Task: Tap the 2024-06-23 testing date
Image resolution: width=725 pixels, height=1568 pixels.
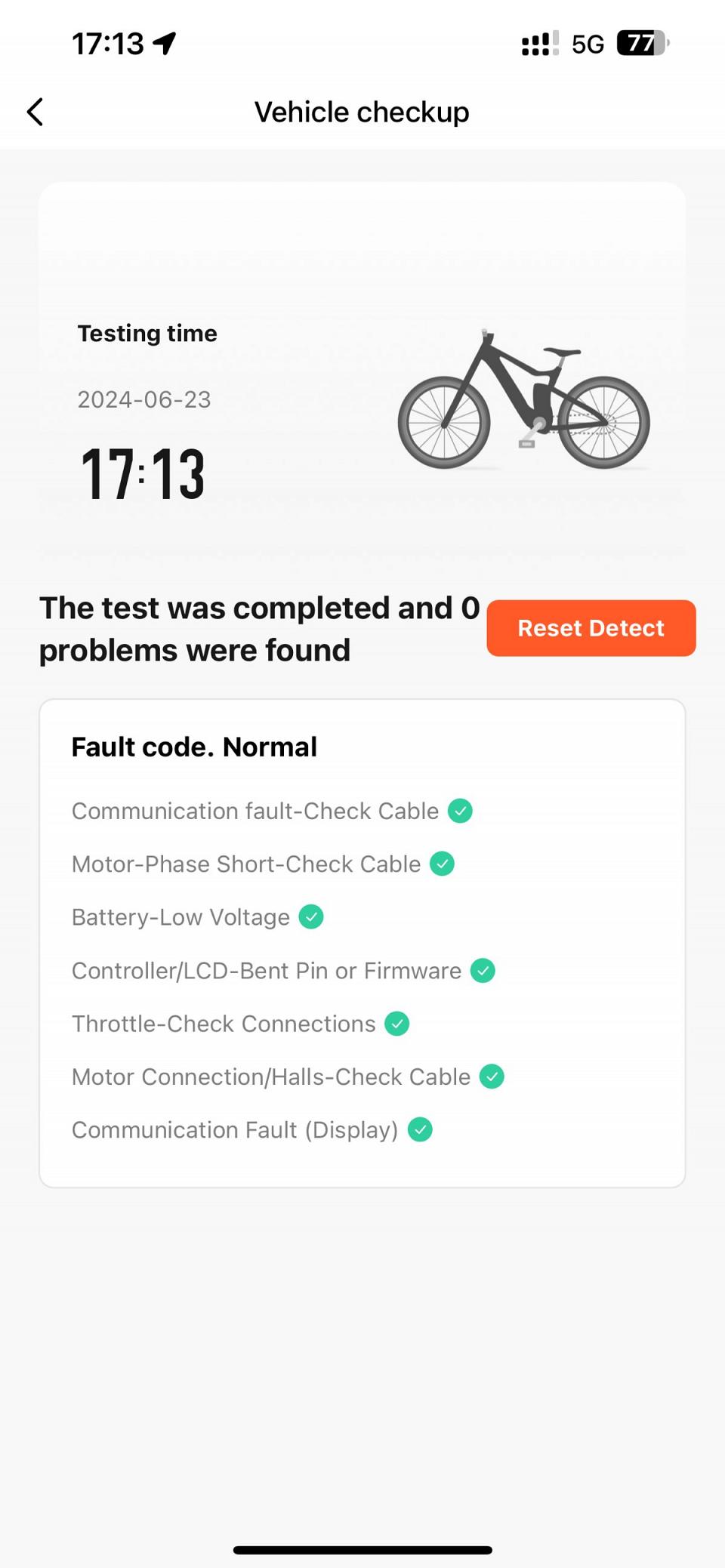Action: [144, 399]
